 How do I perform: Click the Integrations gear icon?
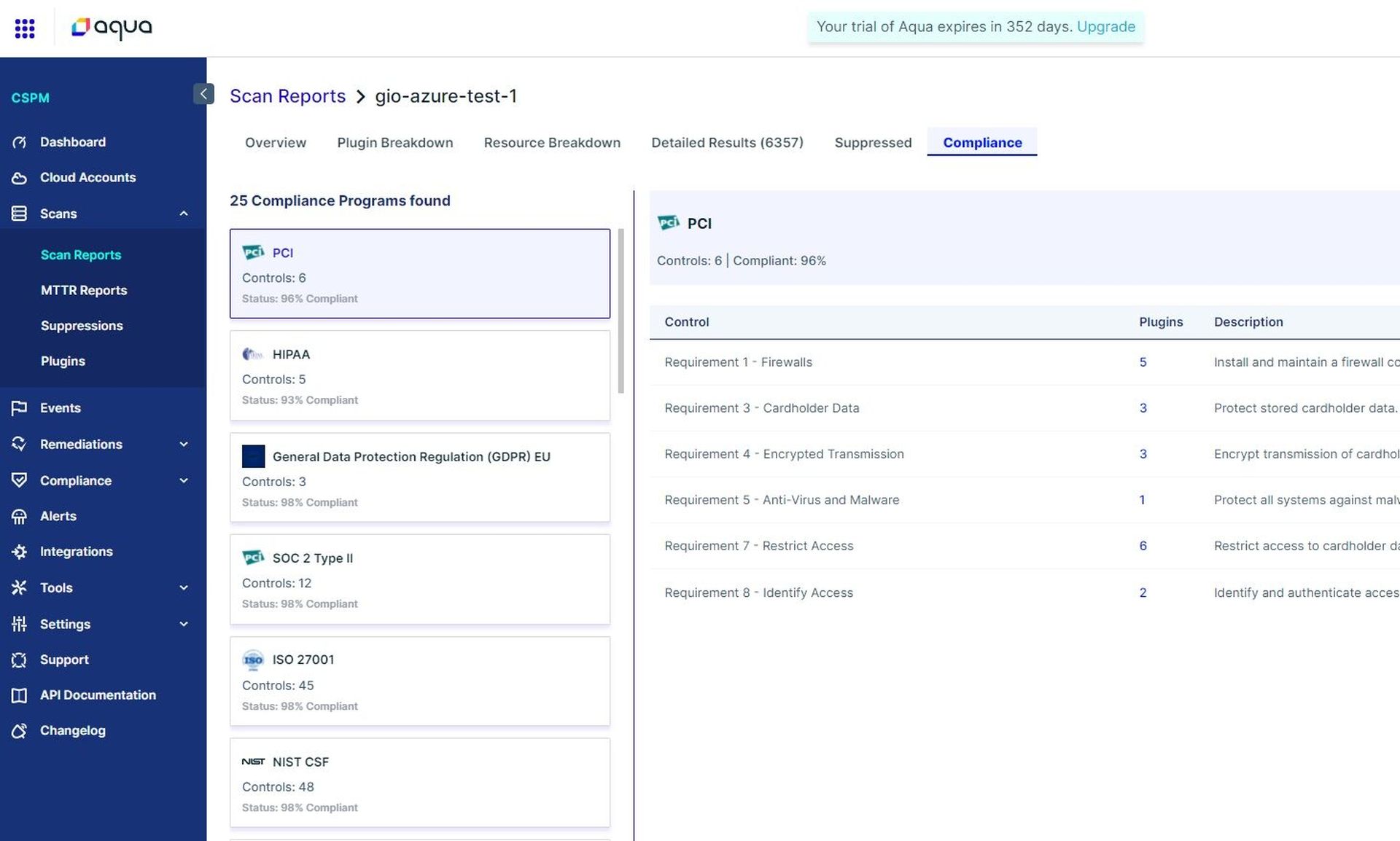20,552
